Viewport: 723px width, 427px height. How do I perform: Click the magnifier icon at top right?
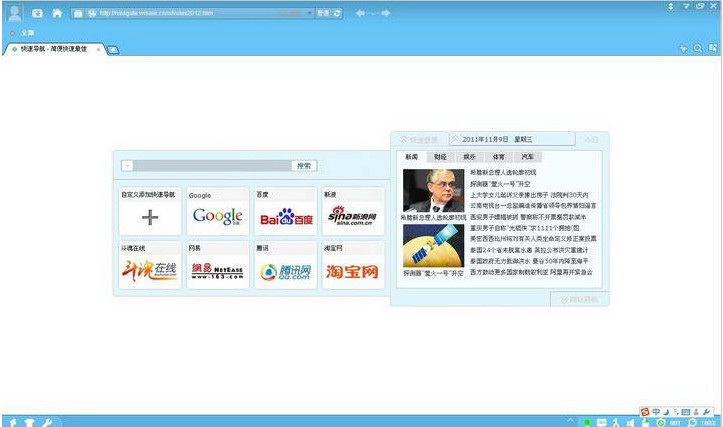(x=698, y=48)
